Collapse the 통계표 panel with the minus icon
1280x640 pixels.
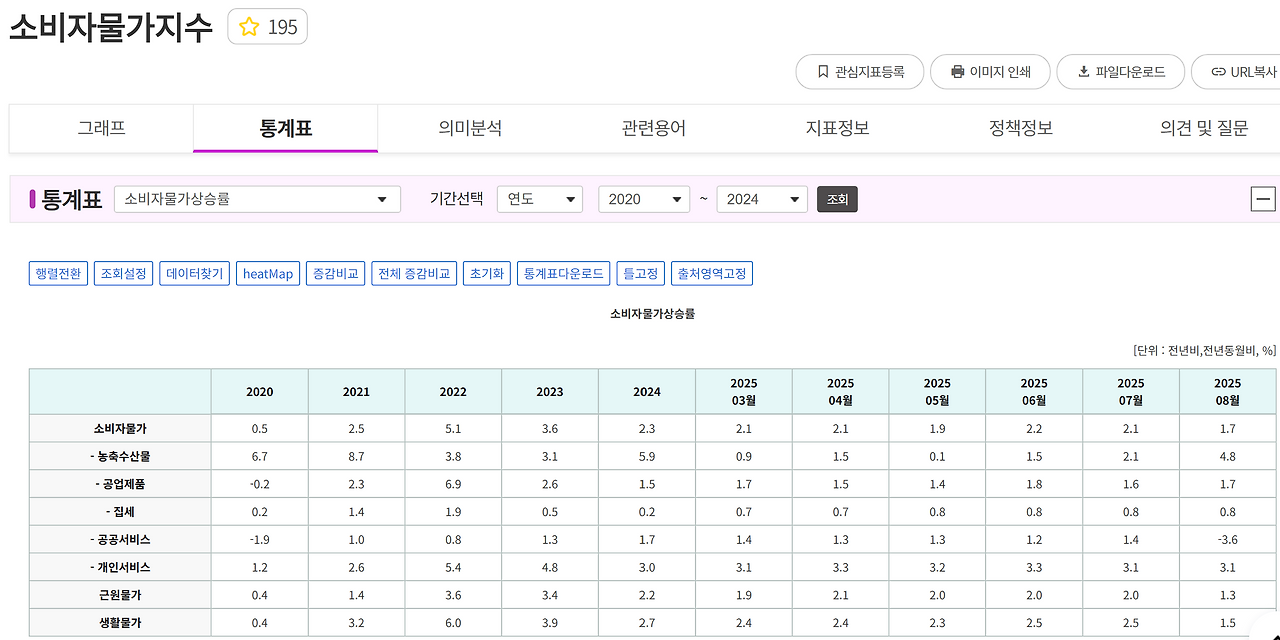tap(1263, 199)
